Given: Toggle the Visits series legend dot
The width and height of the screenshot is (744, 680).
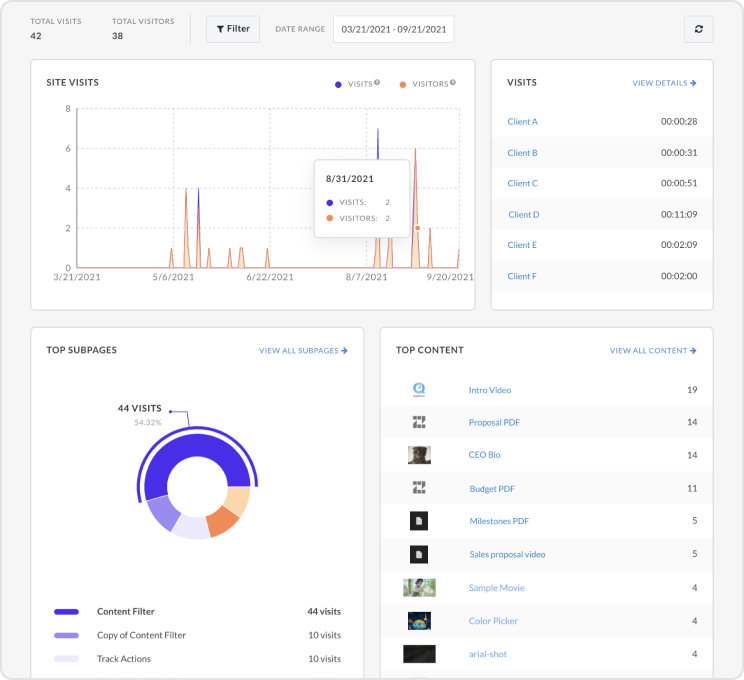Looking at the screenshot, I should click(338, 84).
